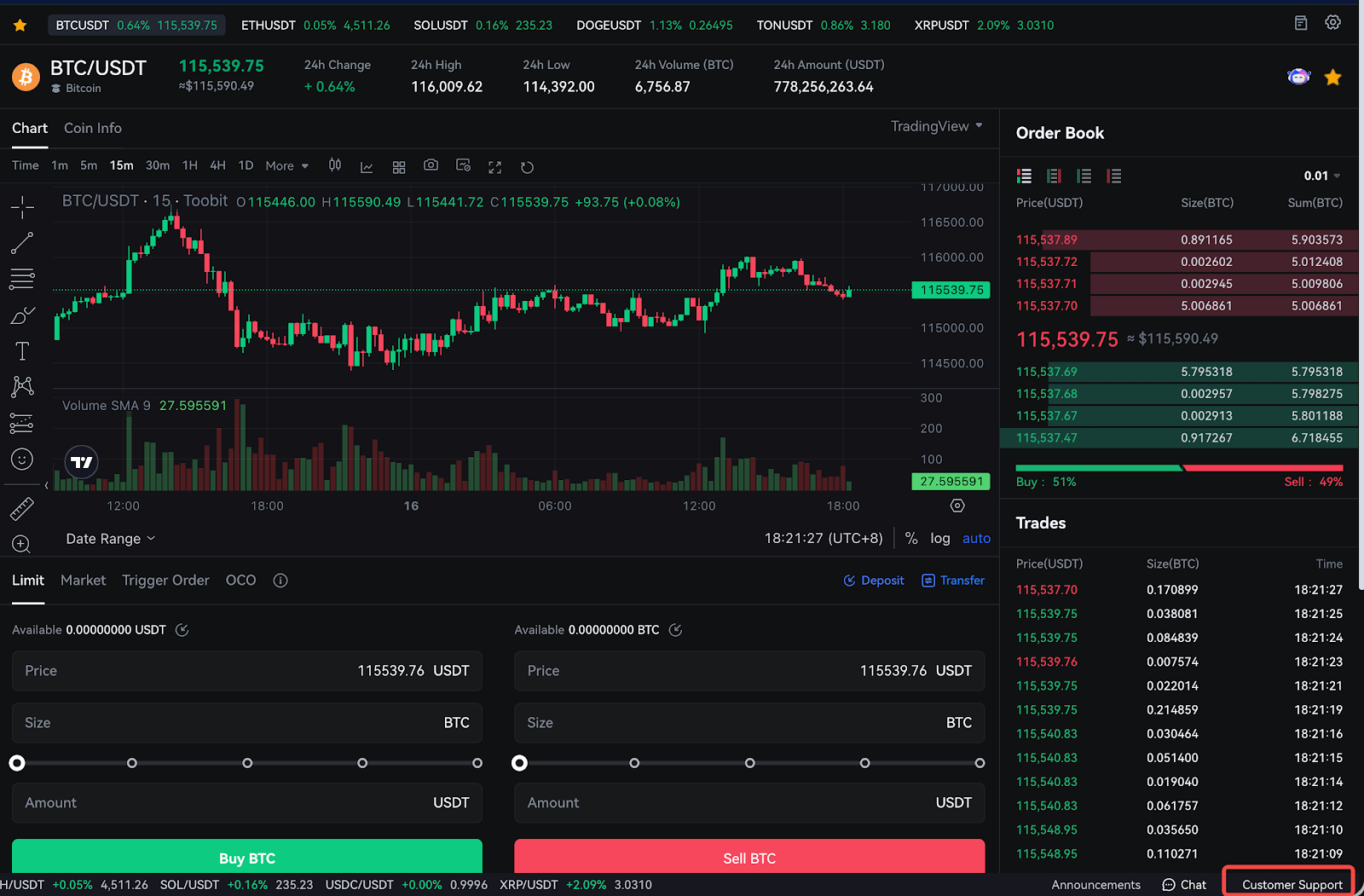Click the green Buy BTC button
Image resolution: width=1364 pixels, height=896 pixels.
tap(247, 857)
